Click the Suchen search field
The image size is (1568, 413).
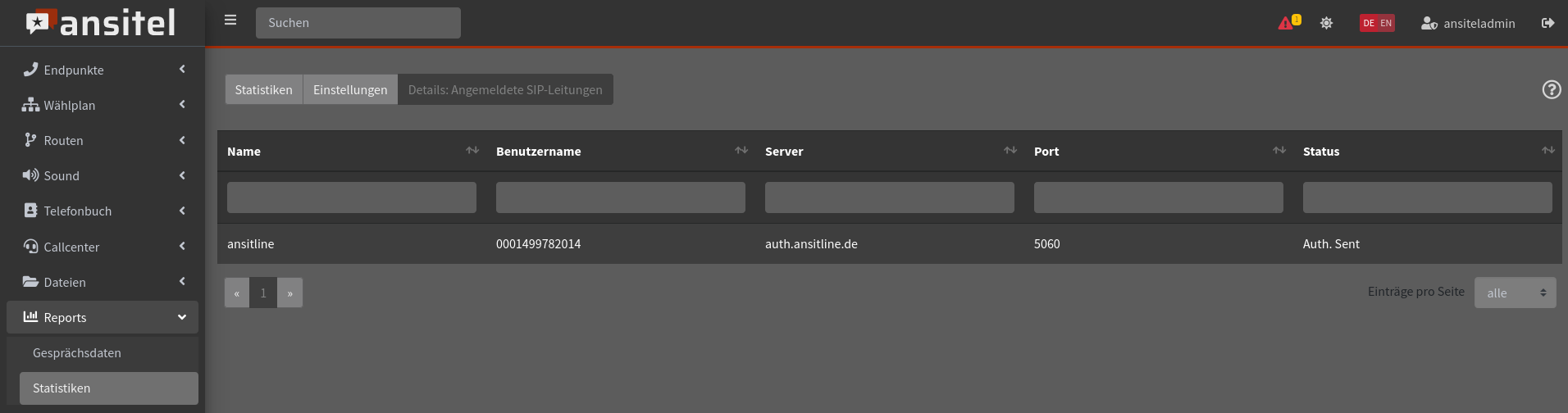[358, 23]
